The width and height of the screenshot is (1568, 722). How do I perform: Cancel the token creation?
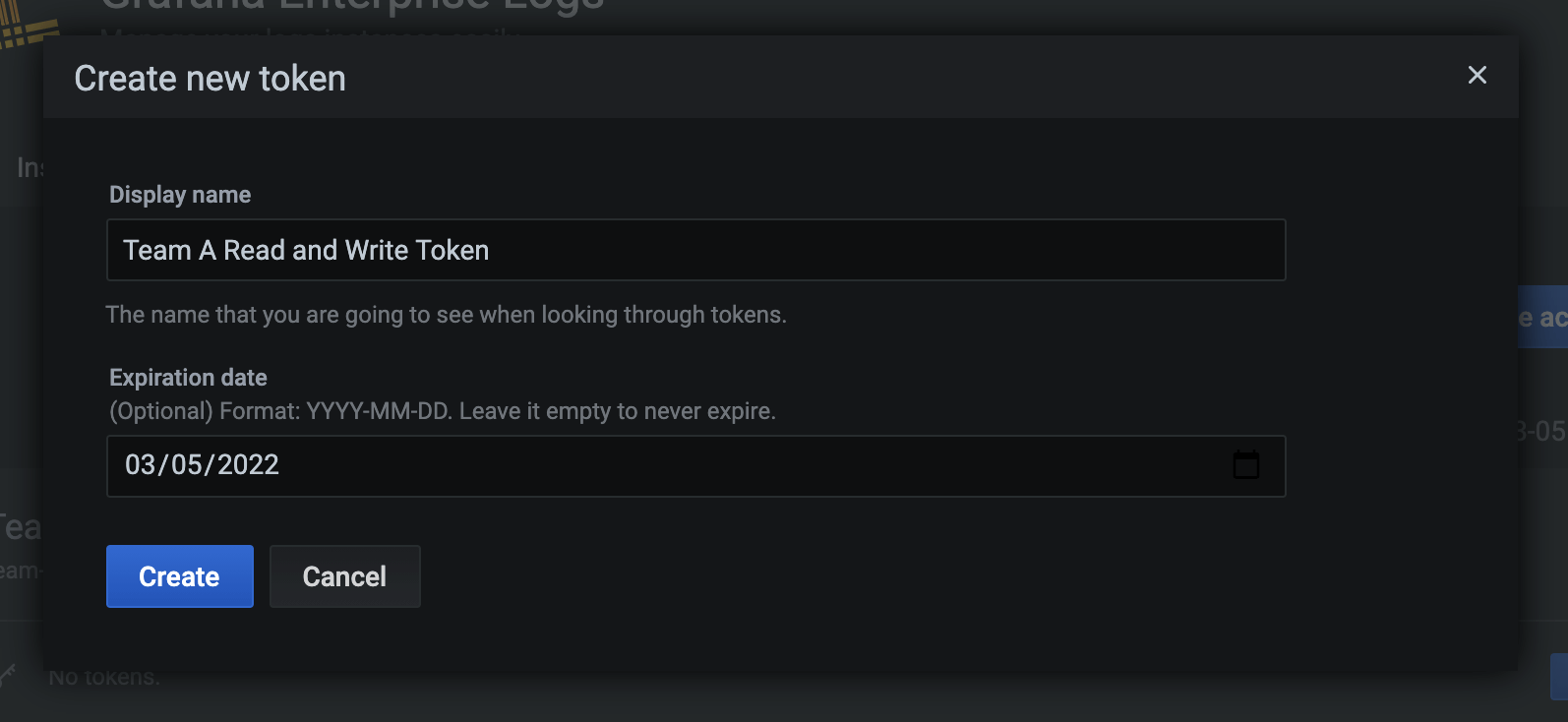[x=344, y=576]
